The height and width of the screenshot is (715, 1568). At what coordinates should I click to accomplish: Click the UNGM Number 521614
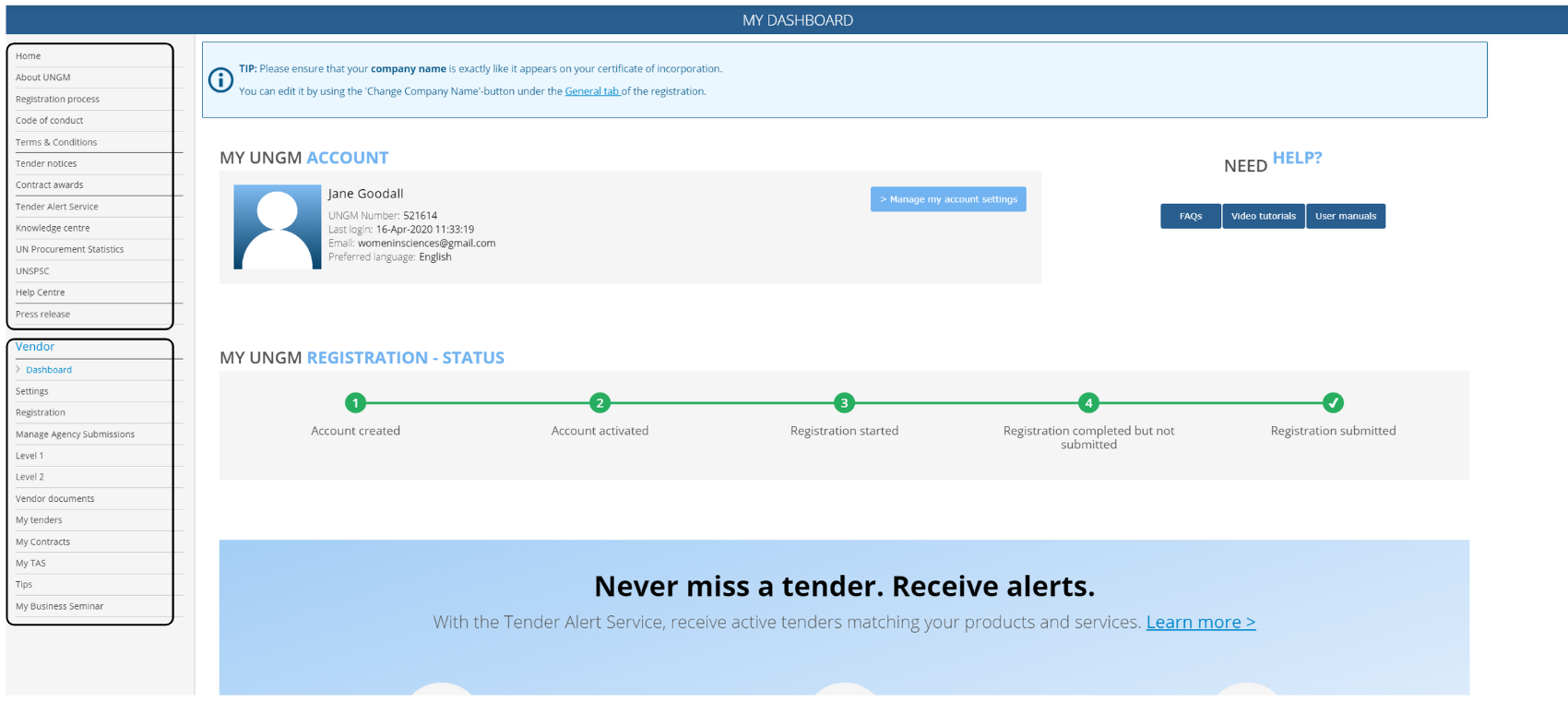421,216
